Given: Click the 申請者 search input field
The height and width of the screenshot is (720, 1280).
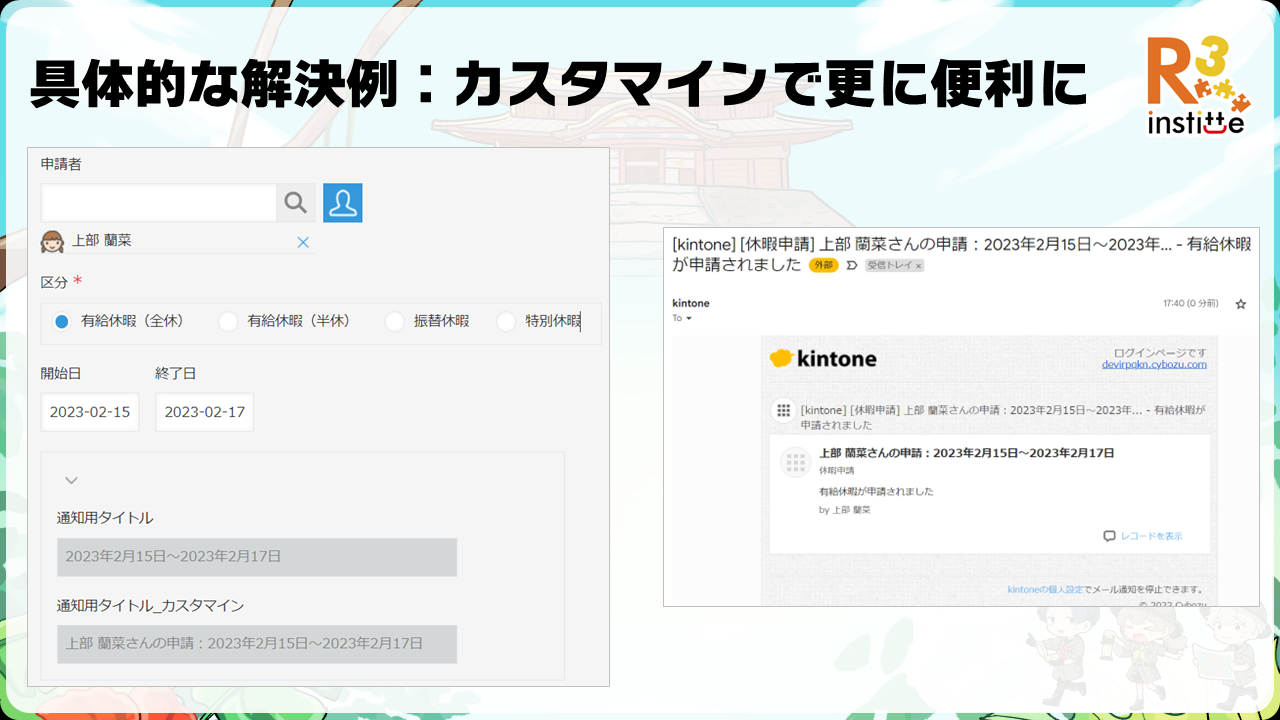Looking at the screenshot, I should pos(159,203).
